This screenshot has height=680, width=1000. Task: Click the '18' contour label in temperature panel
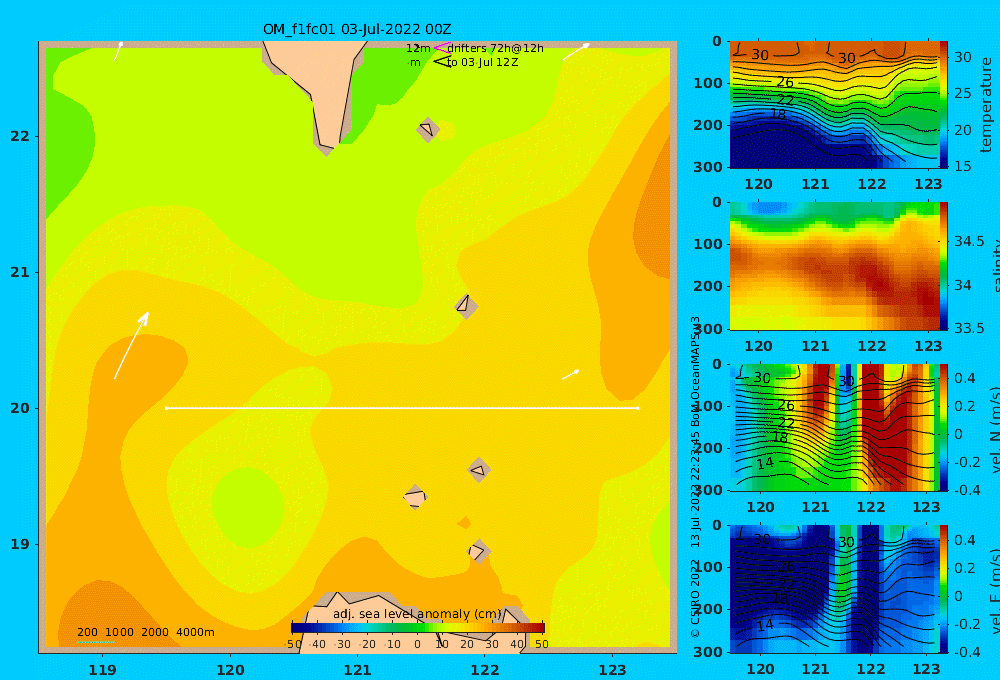pyautogui.click(x=778, y=114)
